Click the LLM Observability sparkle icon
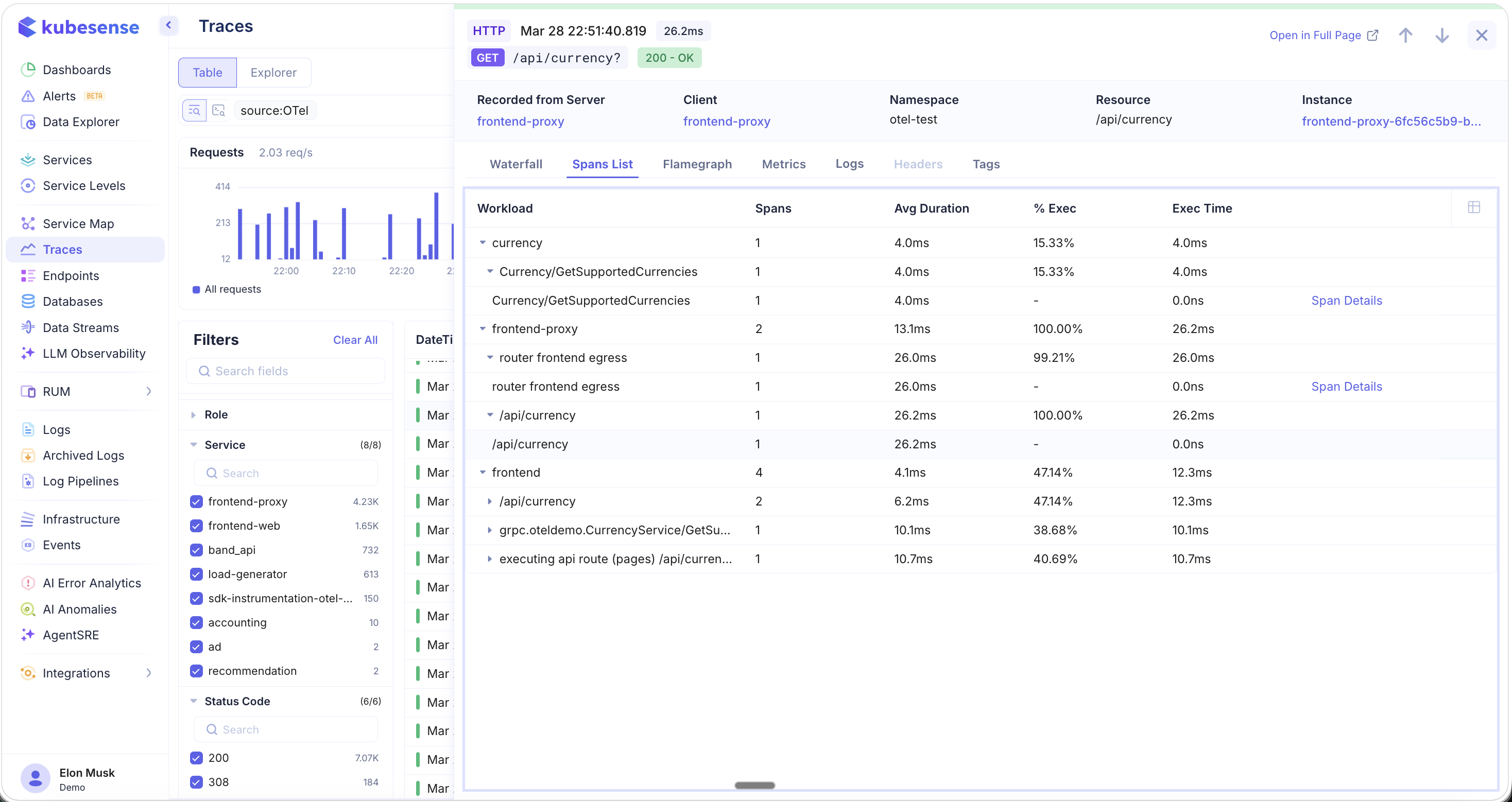Screen dimensions: 1512x802 28,353
